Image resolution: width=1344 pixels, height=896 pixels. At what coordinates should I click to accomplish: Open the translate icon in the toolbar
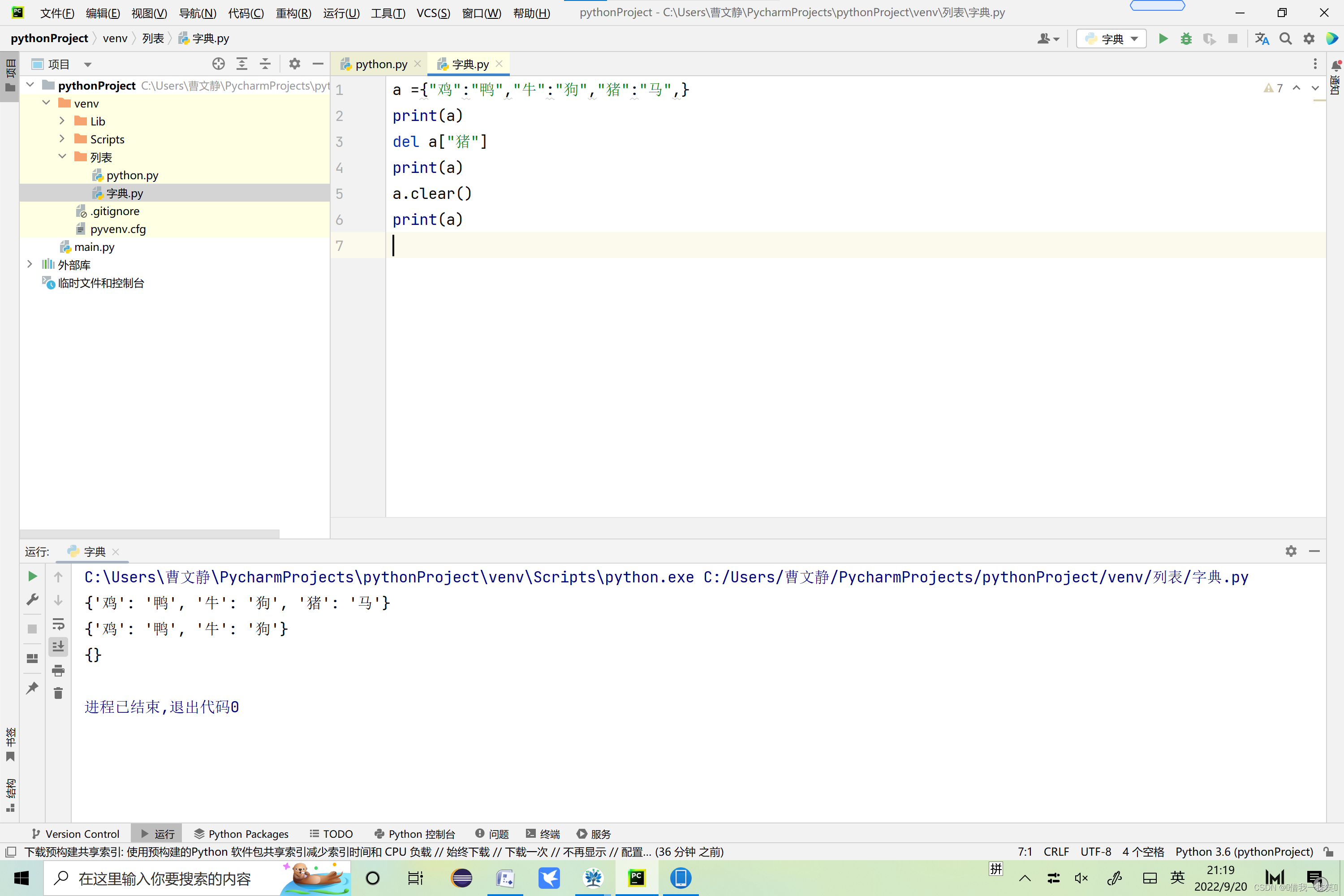coord(1262,38)
